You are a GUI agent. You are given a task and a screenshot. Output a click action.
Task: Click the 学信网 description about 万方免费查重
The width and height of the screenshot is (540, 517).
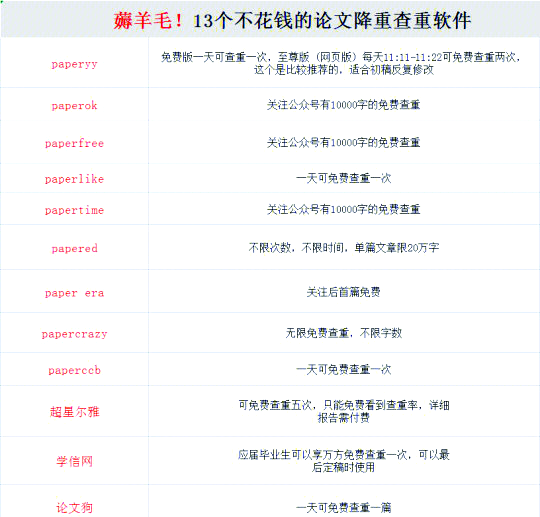coord(343,461)
